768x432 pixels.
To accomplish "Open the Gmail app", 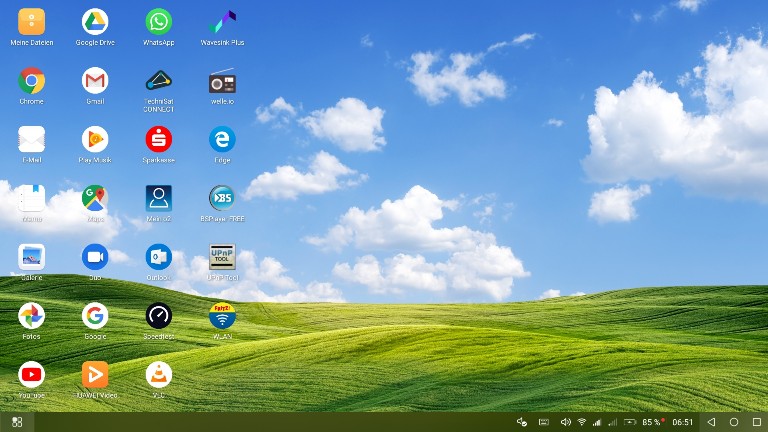I will click(95, 81).
